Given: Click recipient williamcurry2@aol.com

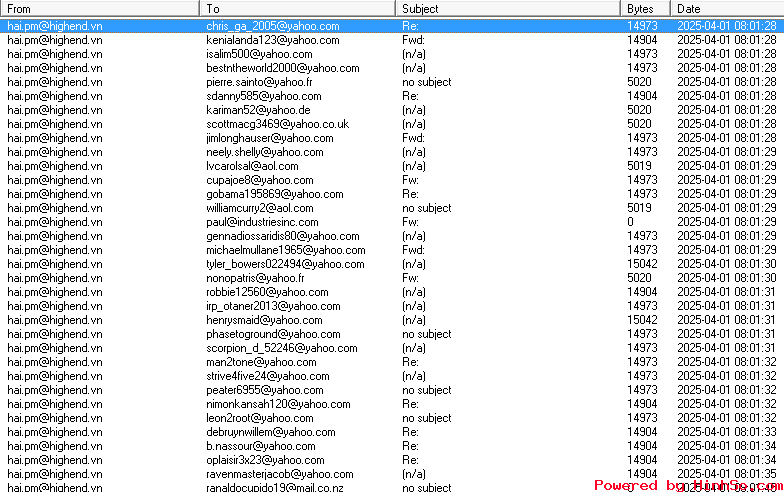Looking at the screenshot, I should (x=260, y=208).
